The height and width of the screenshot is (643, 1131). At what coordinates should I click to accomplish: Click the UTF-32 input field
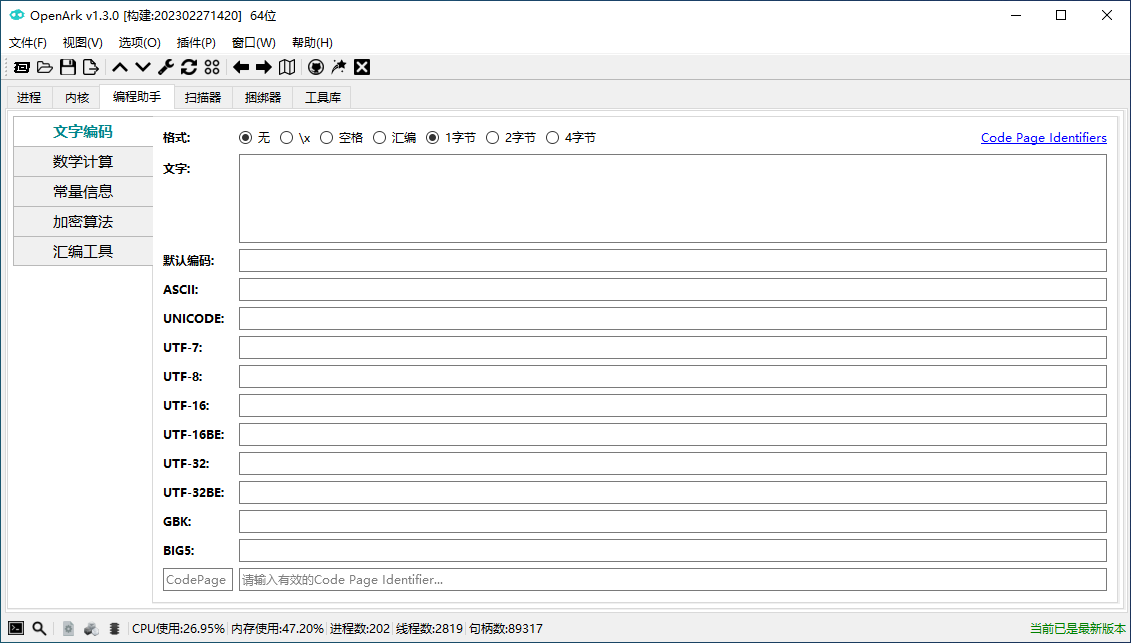point(673,463)
